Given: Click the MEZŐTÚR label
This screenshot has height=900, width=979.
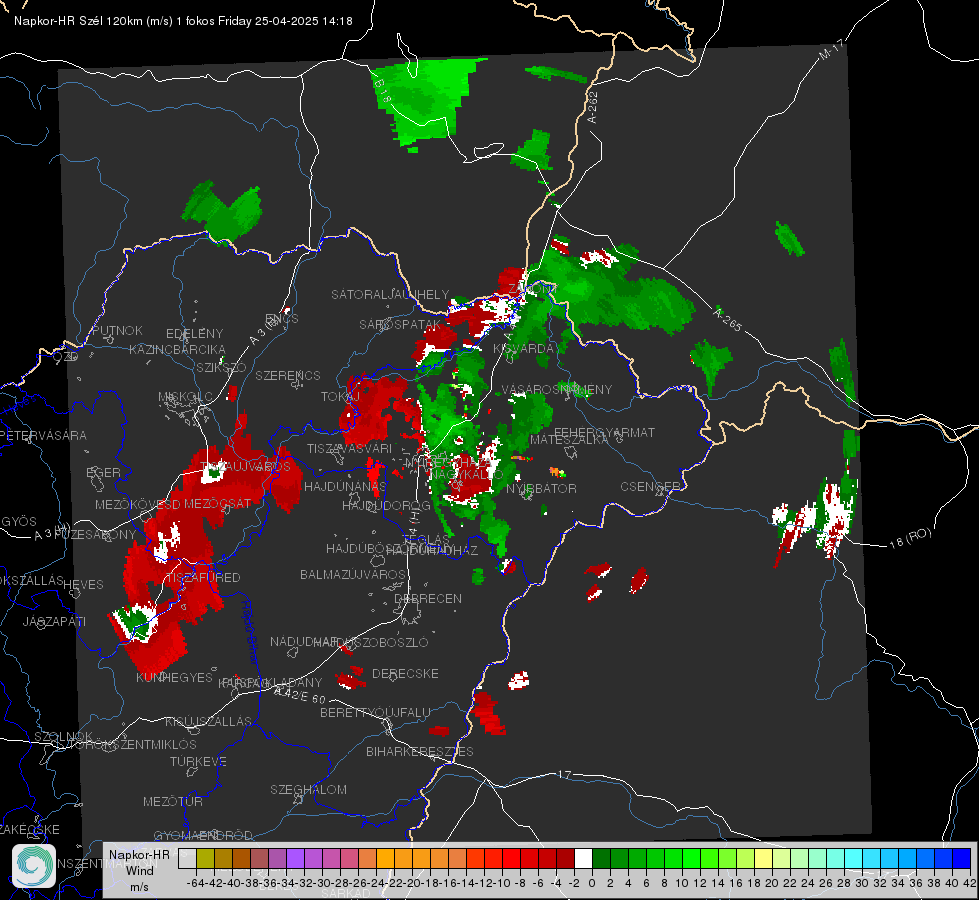Looking at the screenshot, I should (x=172, y=801).
